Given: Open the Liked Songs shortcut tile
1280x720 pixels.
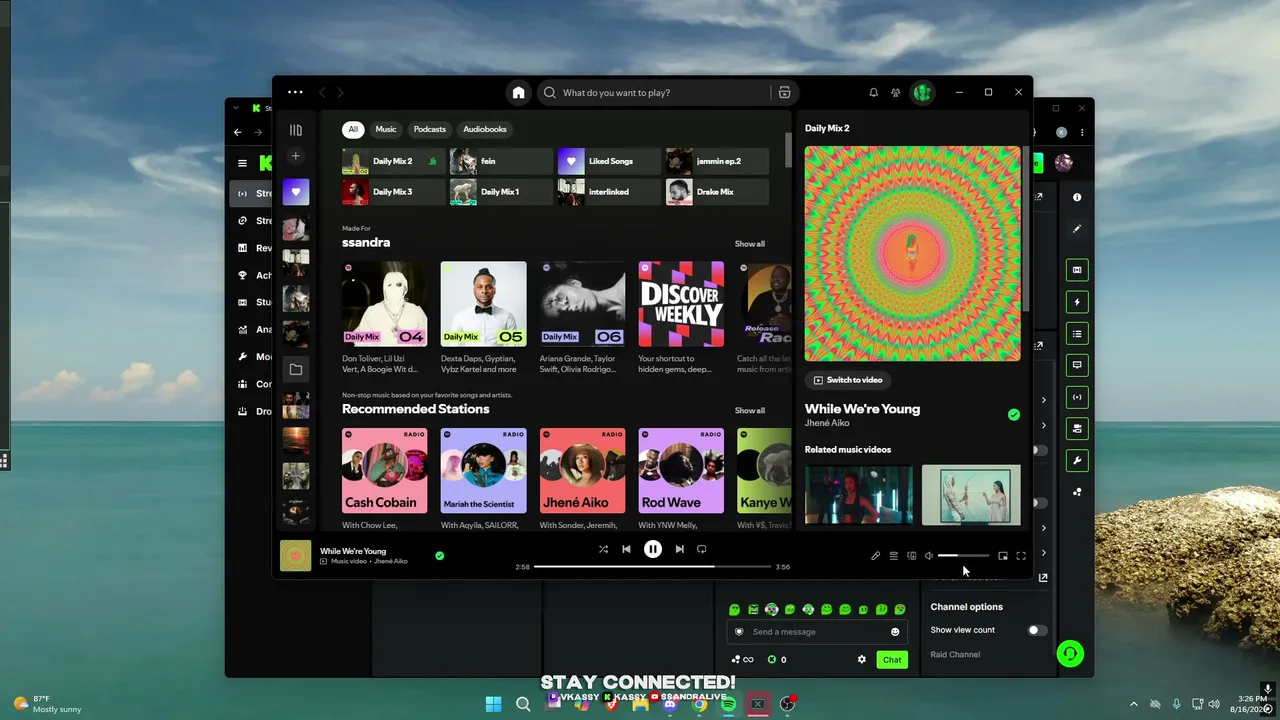Looking at the screenshot, I should tap(610, 161).
